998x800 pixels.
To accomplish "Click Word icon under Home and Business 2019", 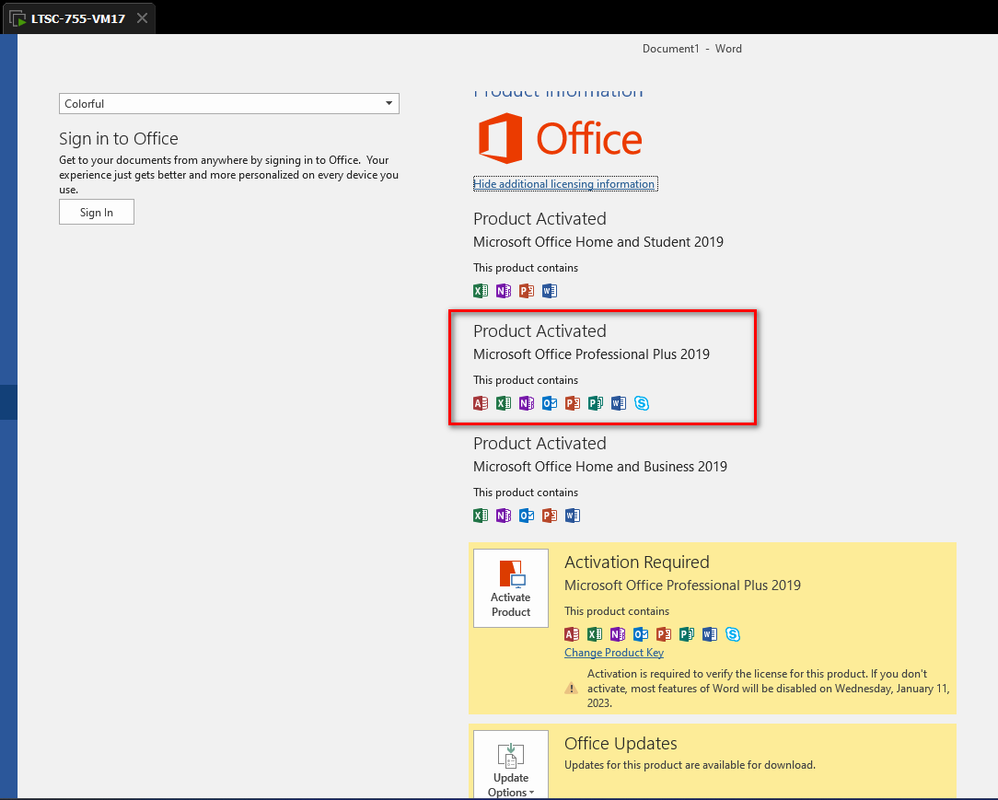I will point(572,516).
